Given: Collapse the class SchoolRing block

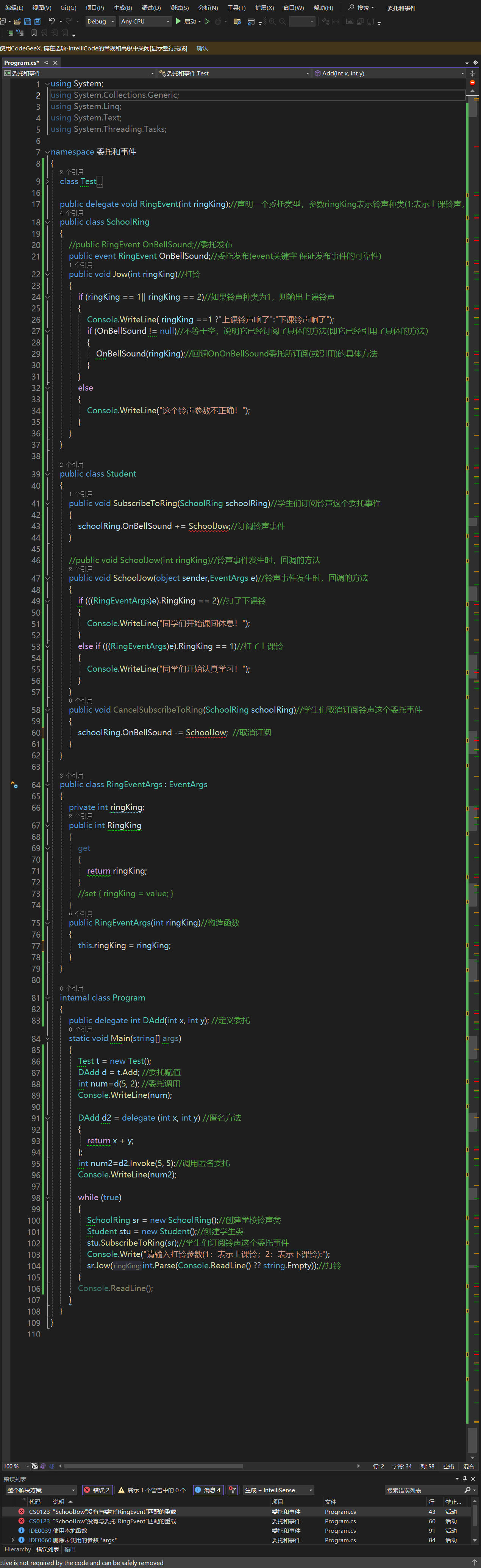Looking at the screenshot, I should click(x=47, y=222).
